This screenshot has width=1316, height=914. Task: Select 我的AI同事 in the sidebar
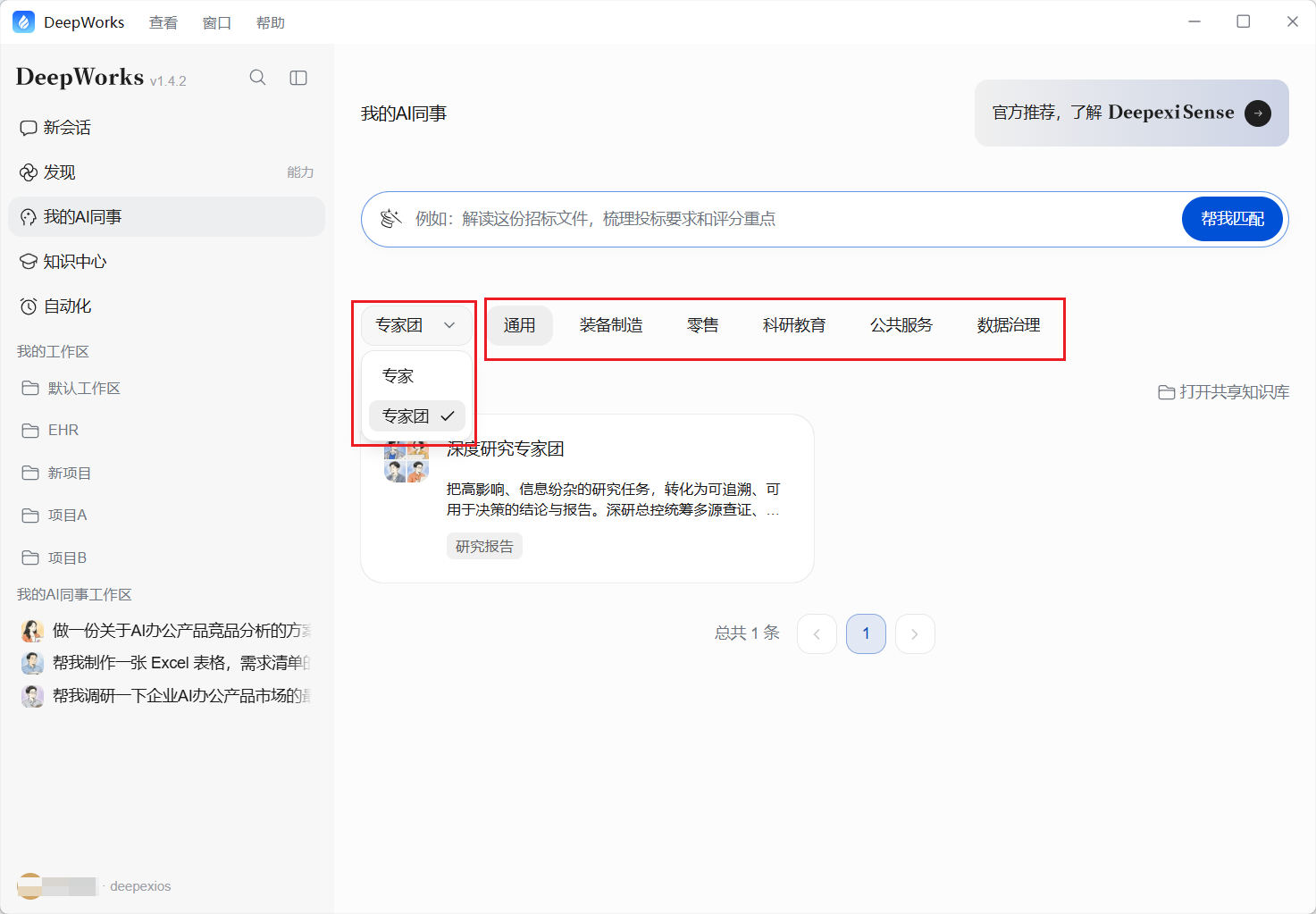166,217
